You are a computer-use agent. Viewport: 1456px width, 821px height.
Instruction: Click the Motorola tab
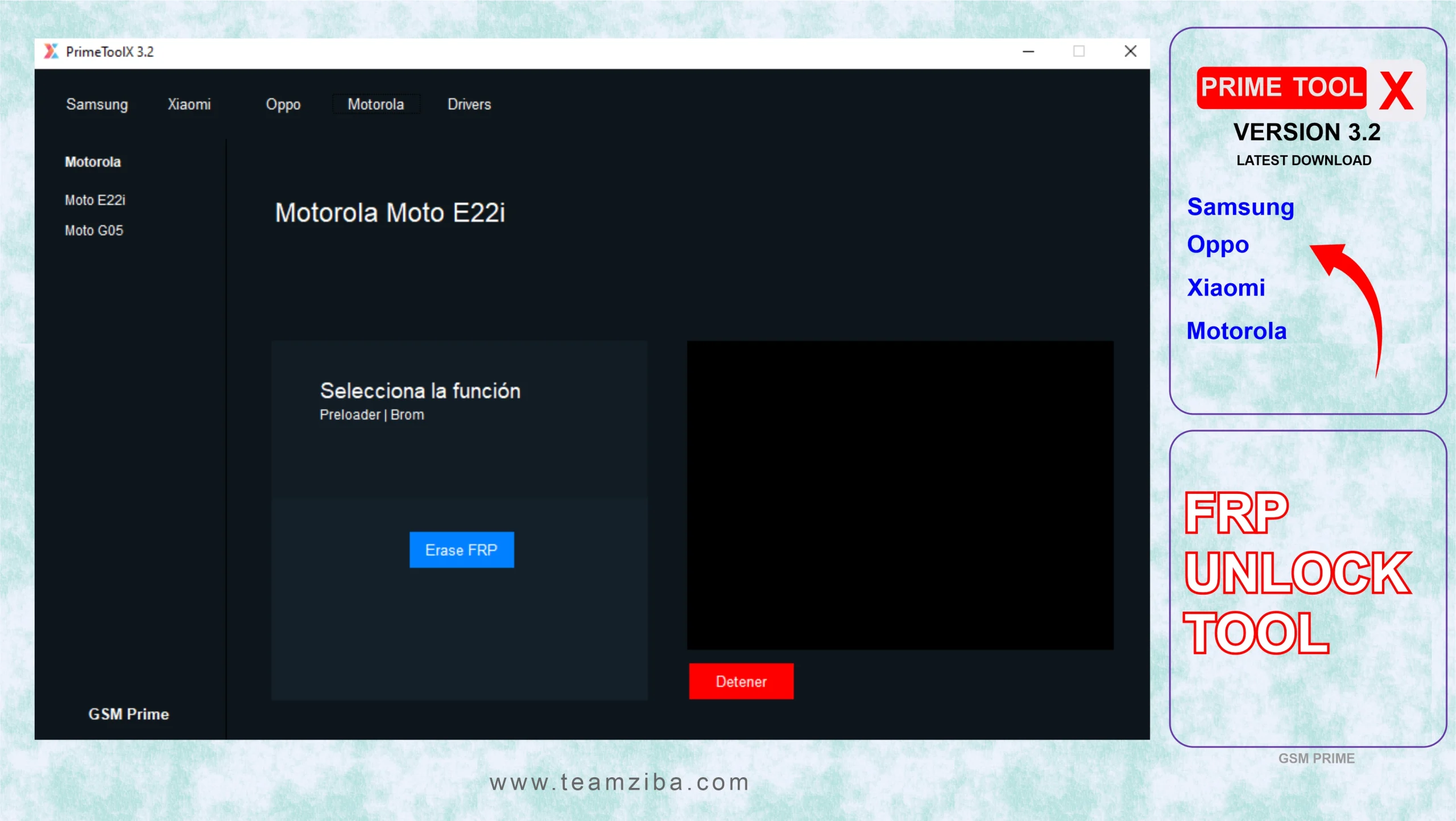[376, 105]
